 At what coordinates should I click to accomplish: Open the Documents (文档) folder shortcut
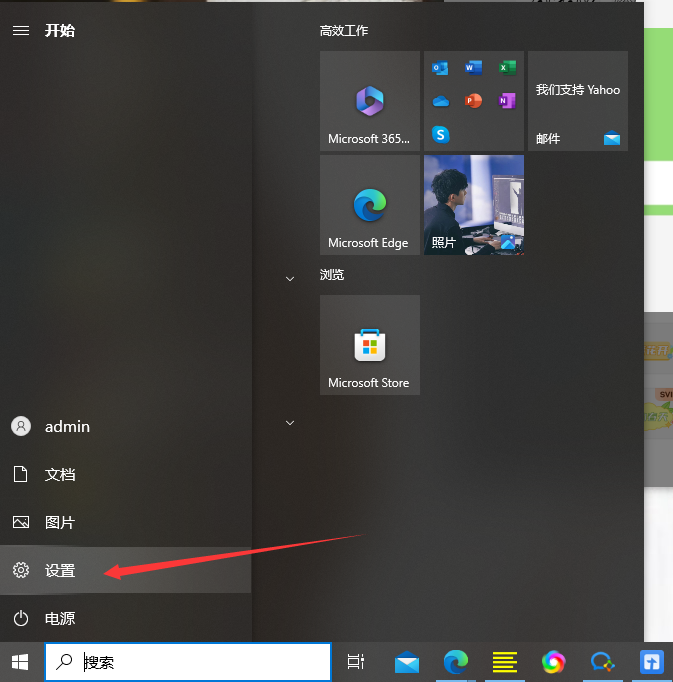[60, 475]
